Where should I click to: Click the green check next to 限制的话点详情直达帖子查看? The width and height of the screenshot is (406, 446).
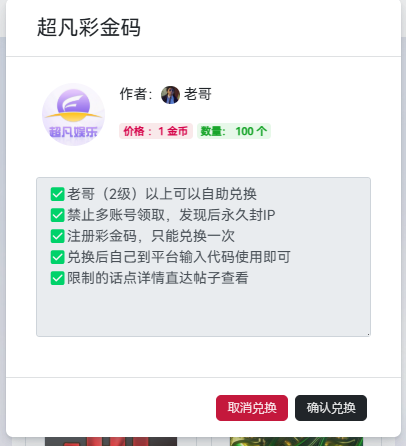point(57,278)
